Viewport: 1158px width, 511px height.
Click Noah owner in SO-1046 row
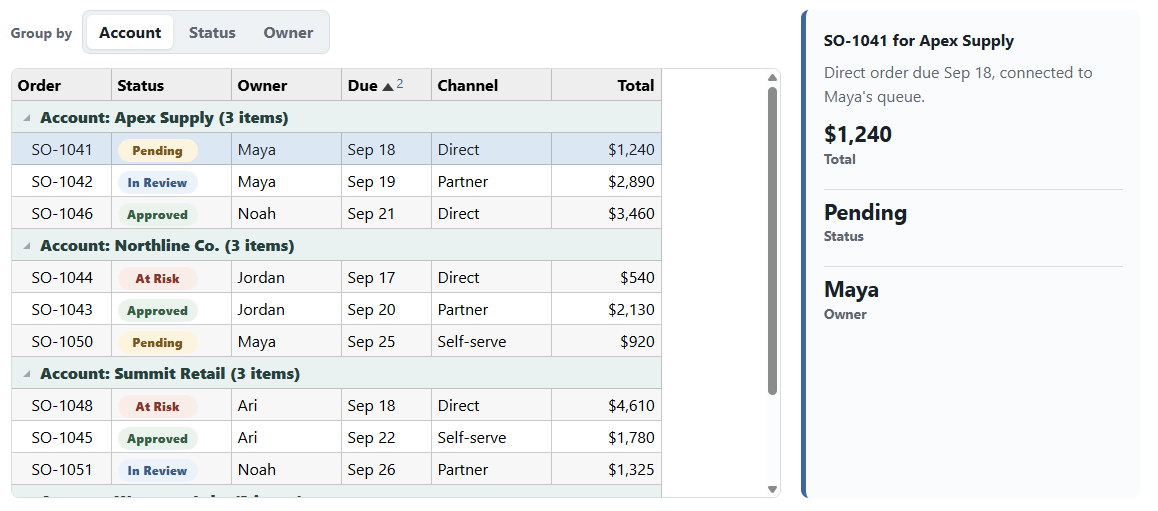click(x=287, y=213)
